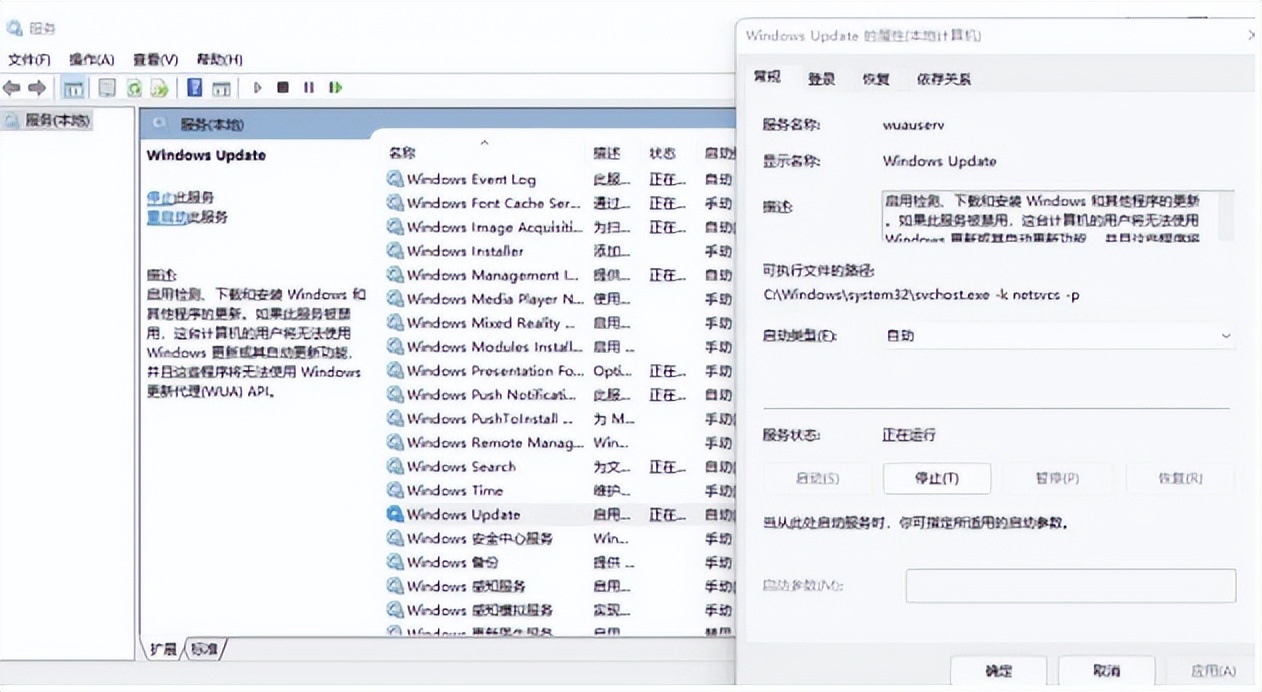
Task: Select Windows Remote Management service name
Action: (x=495, y=443)
